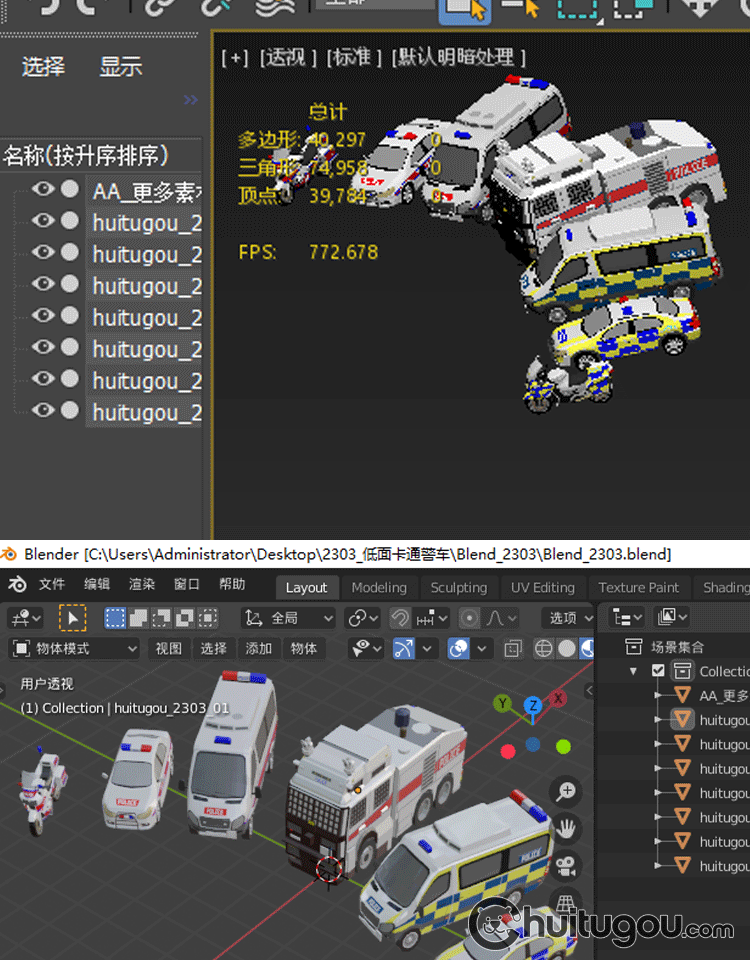The image size is (750, 960).
Task: Switch to the Modeling workspace tab
Action: pyautogui.click(x=379, y=587)
